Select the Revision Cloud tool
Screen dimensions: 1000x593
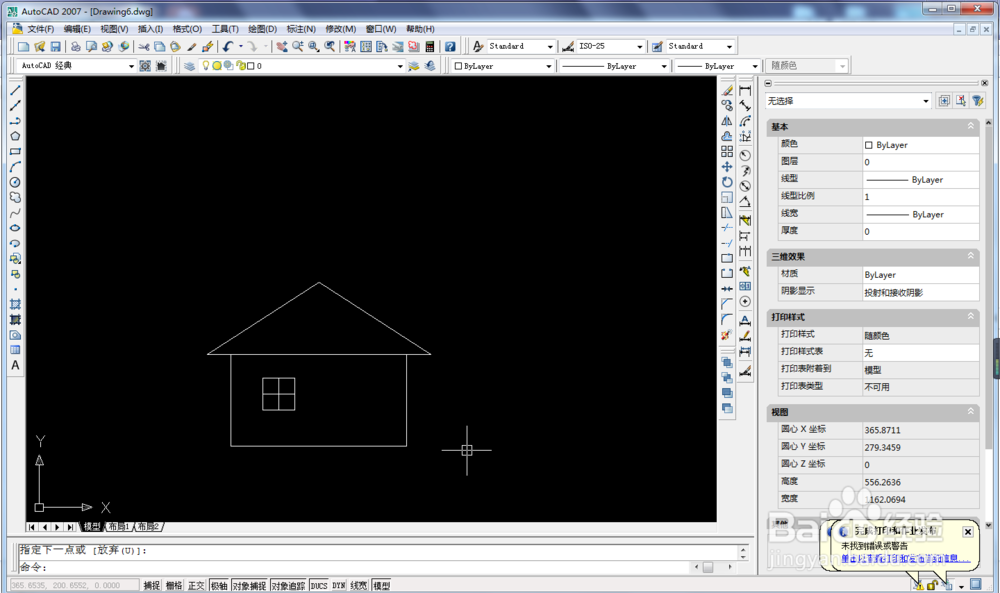click(15, 198)
